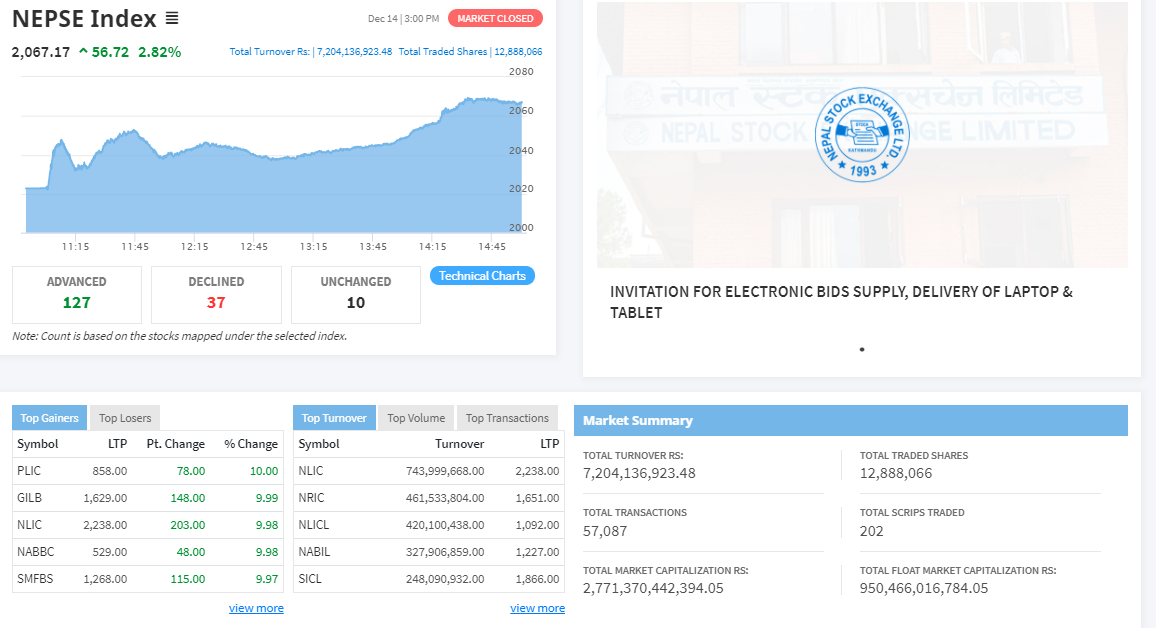This screenshot has height=628, width=1156.
Task: Switch to the Top Gainers tab
Action: [x=49, y=418]
